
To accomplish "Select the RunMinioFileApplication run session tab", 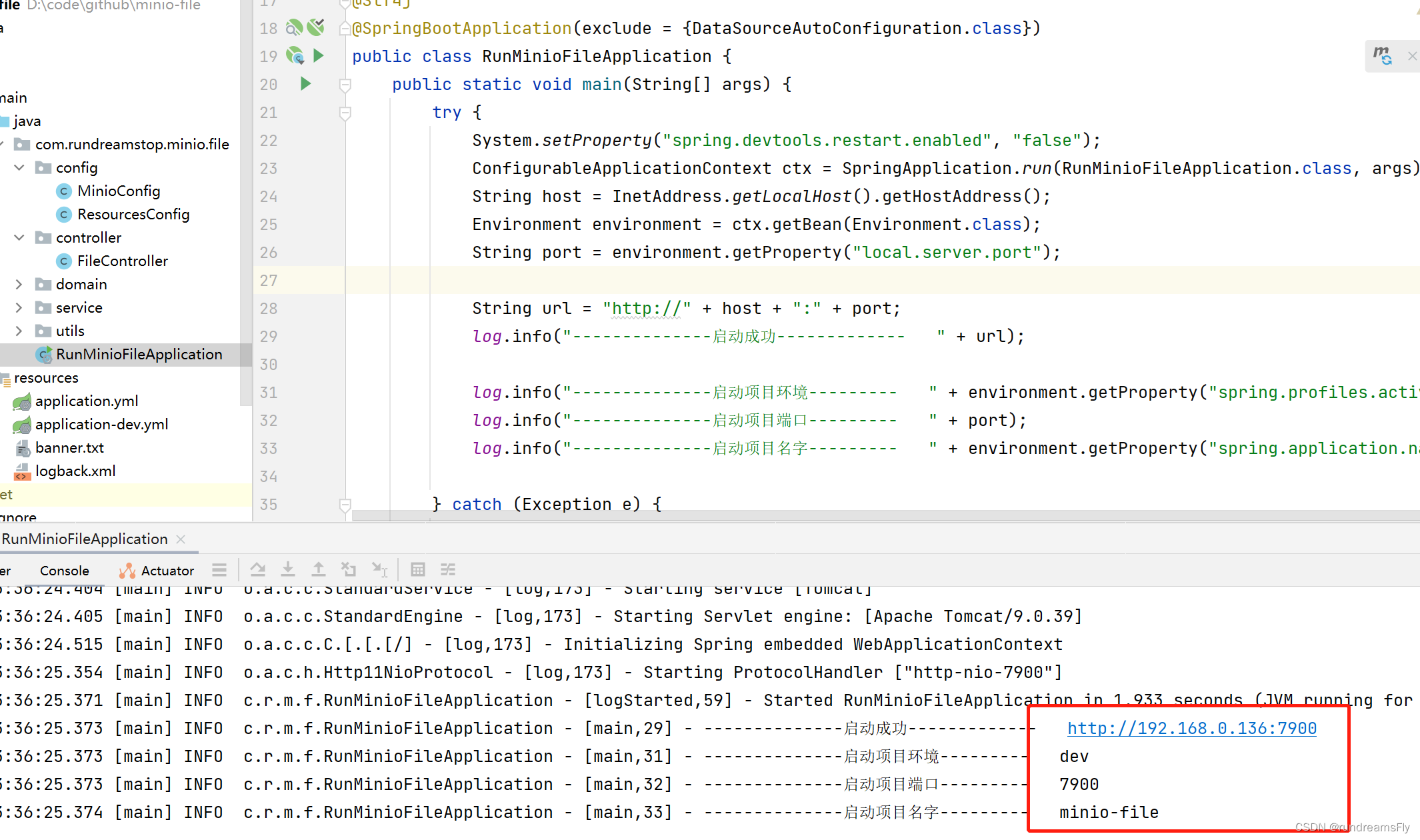I will [85, 539].
